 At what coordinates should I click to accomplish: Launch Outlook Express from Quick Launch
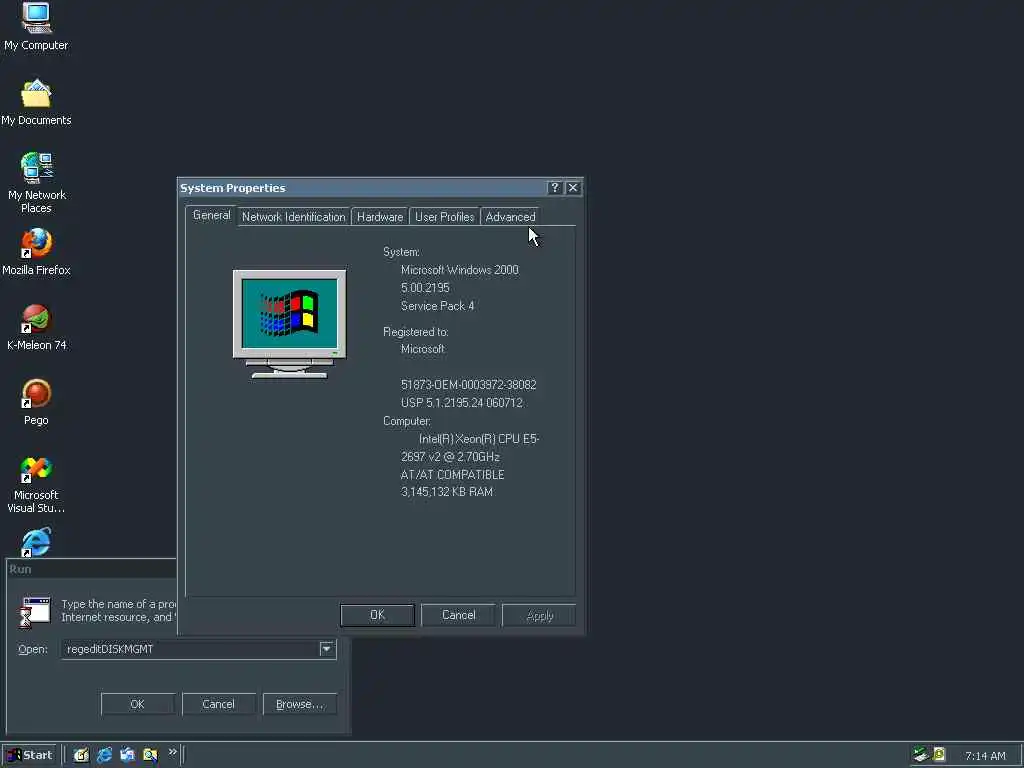coord(127,755)
